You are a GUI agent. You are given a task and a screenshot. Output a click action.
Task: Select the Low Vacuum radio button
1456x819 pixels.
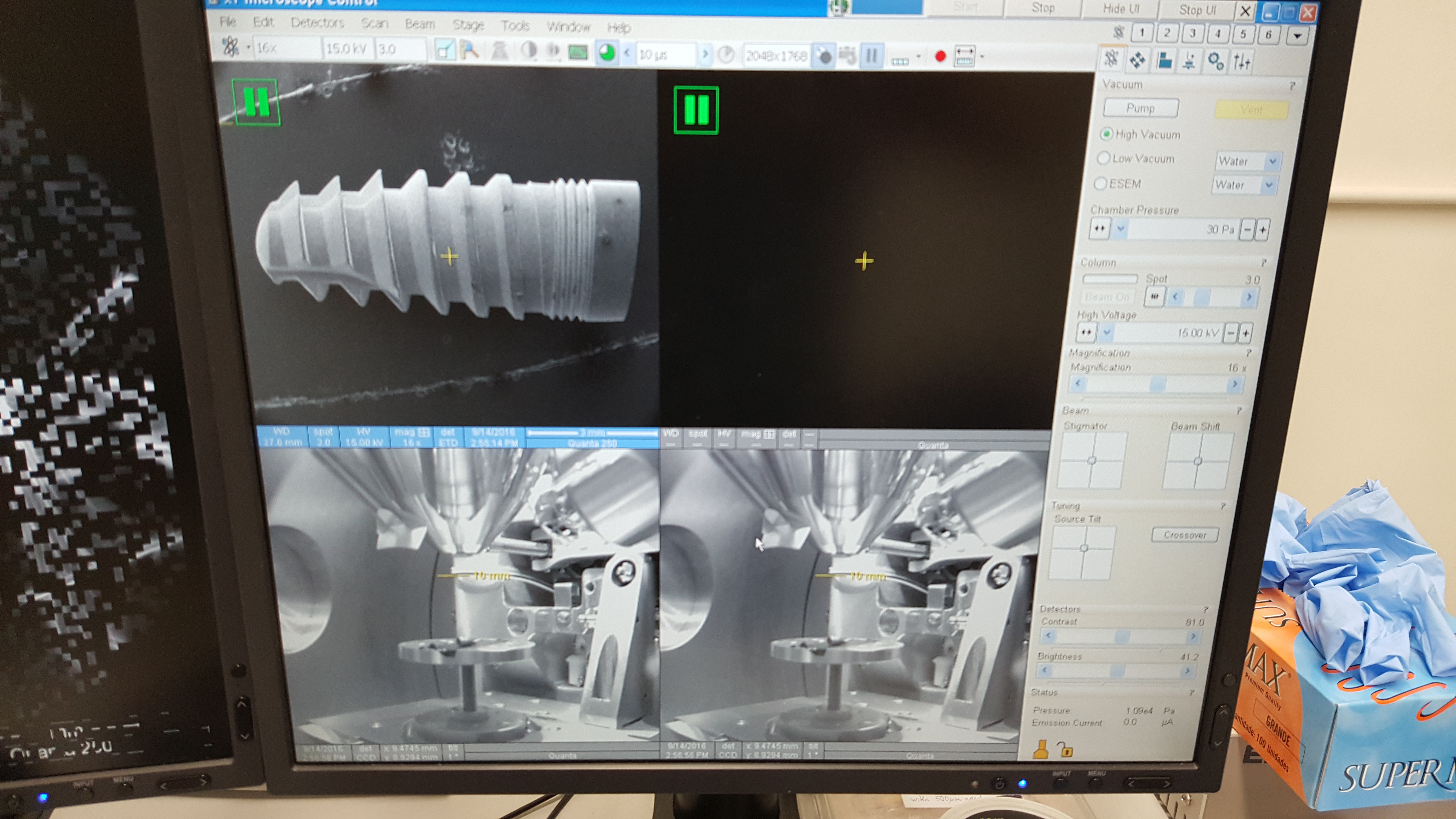1103,158
